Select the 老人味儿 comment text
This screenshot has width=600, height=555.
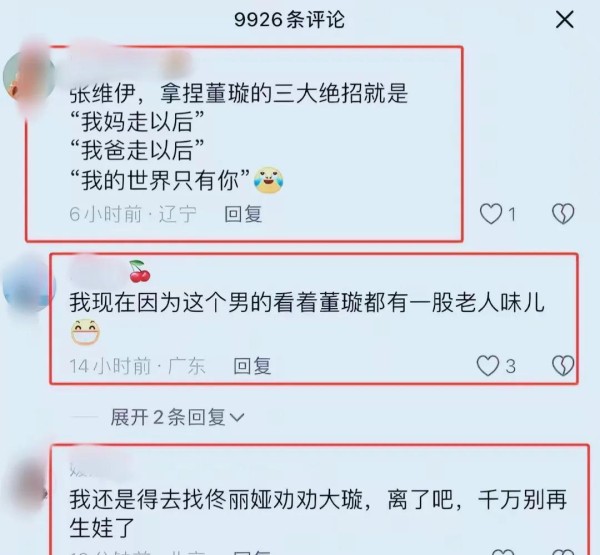(x=307, y=317)
